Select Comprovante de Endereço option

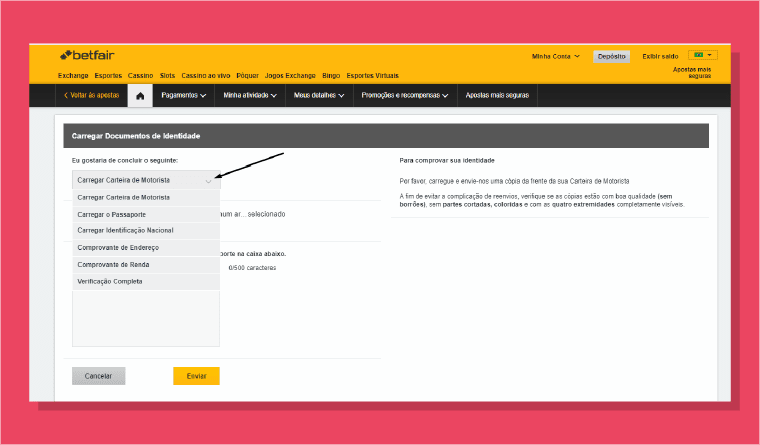[x=146, y=248]
